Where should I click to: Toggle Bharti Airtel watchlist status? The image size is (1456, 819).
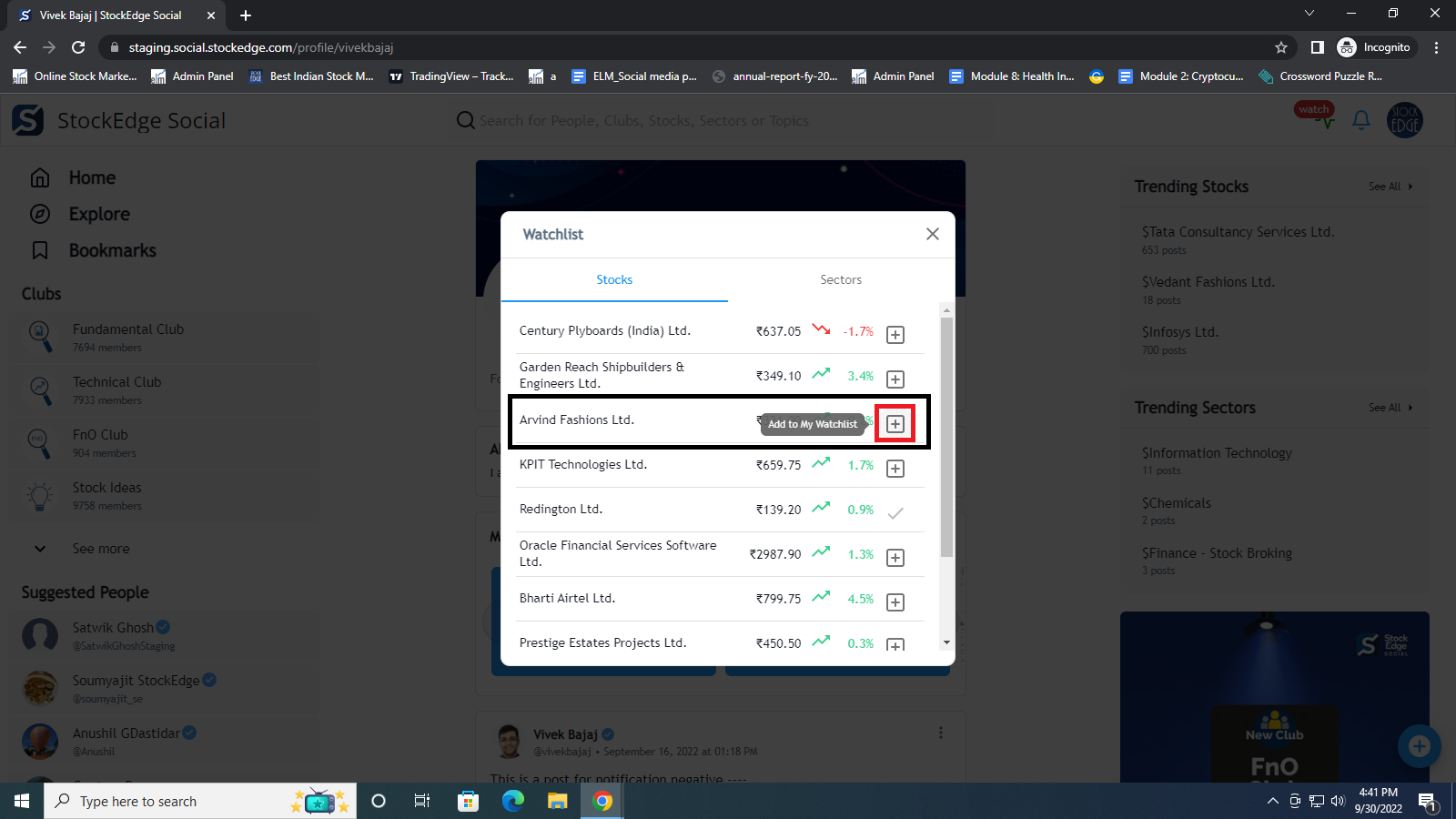coord(895,602)
